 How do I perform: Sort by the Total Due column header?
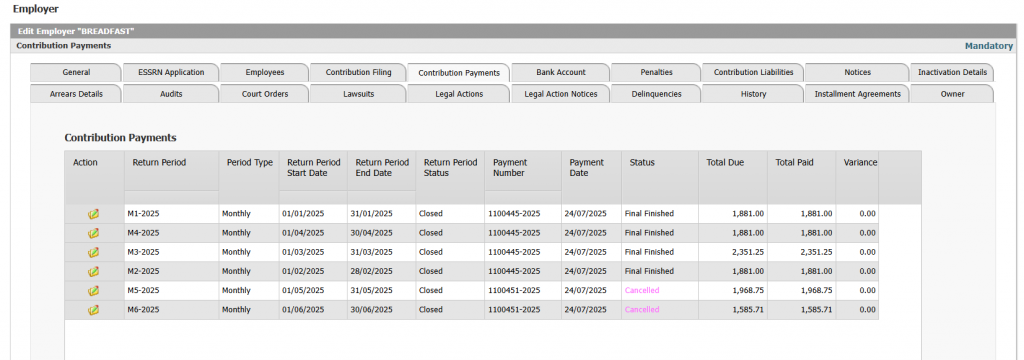pyautogui.click(x=725, y=163)
